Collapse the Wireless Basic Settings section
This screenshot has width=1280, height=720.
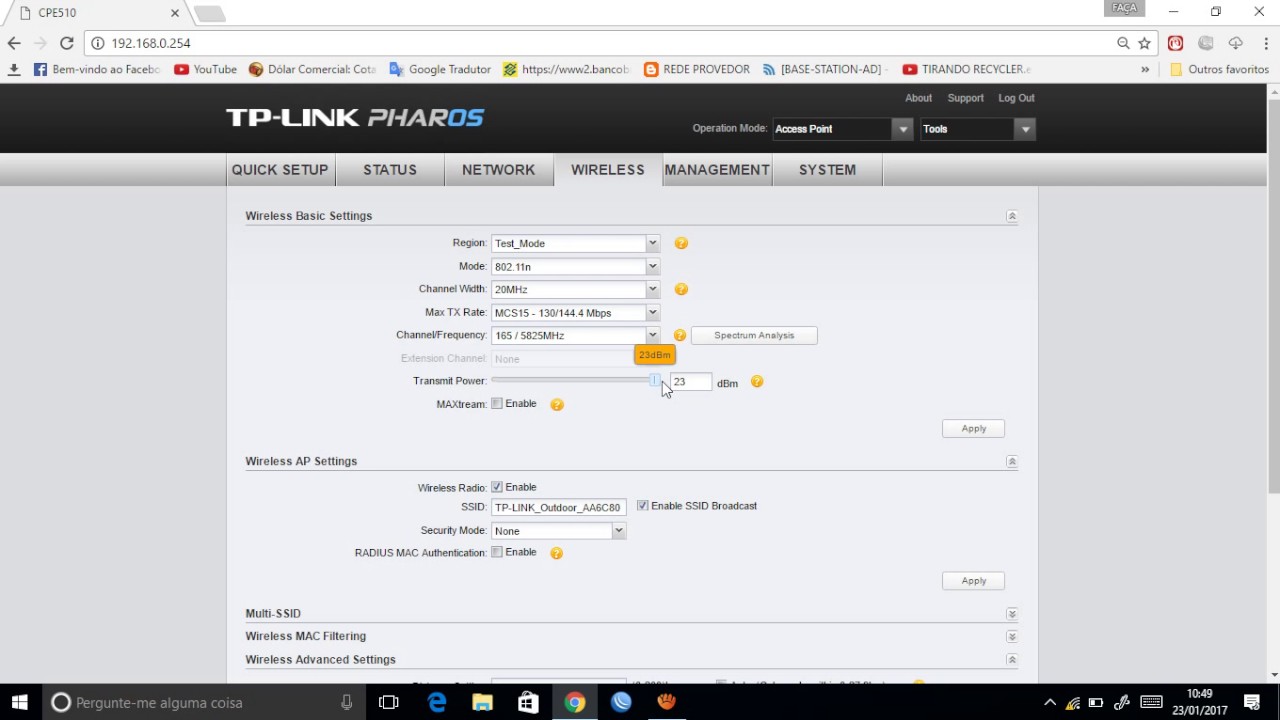tap(1011, 216)
